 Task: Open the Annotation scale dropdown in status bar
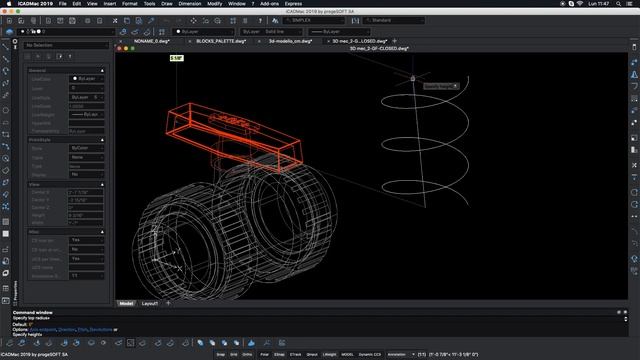401,354
